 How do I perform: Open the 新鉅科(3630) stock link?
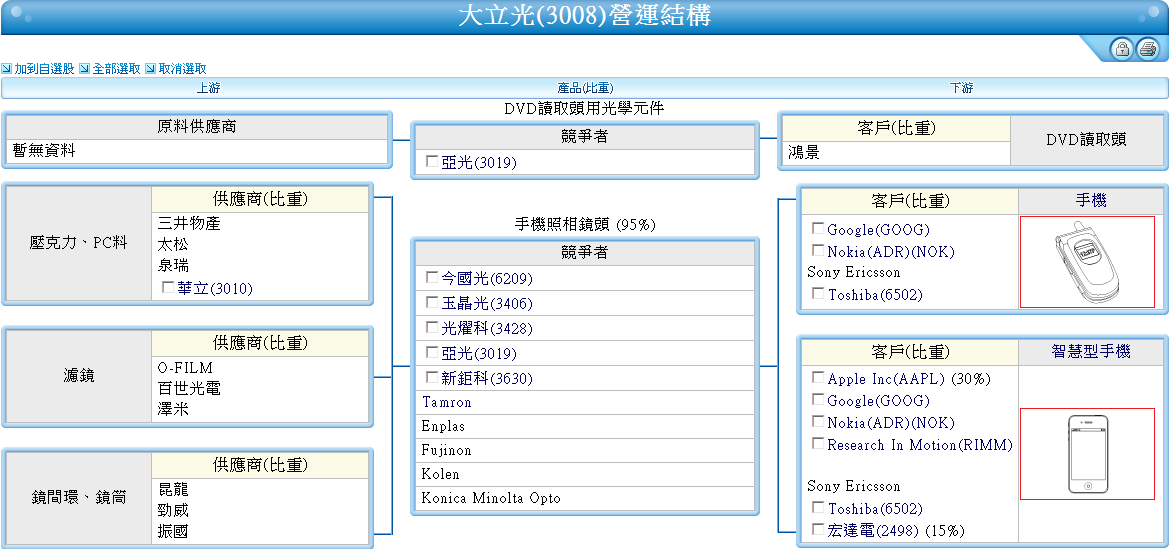pyautogui.click(x=487, y=378)
